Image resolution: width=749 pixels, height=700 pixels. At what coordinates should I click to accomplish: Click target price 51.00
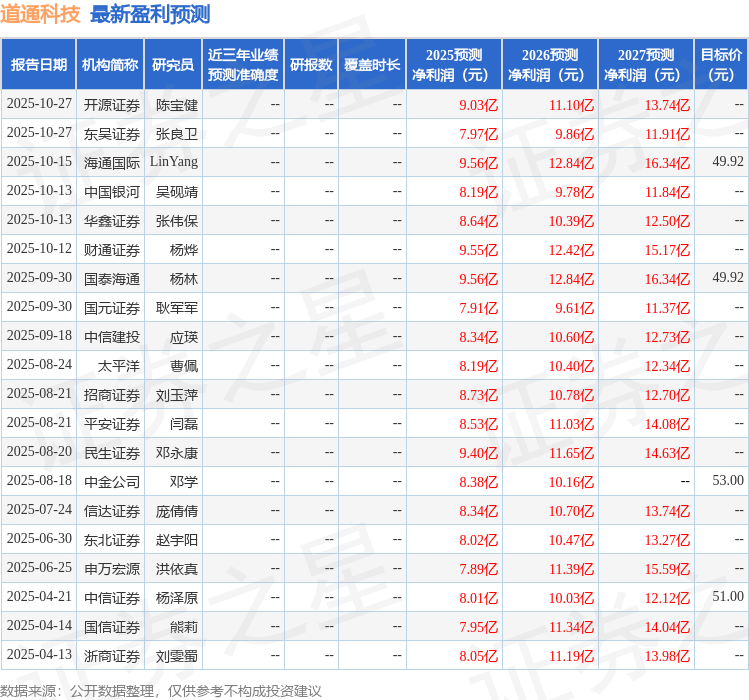coord(728,596)
